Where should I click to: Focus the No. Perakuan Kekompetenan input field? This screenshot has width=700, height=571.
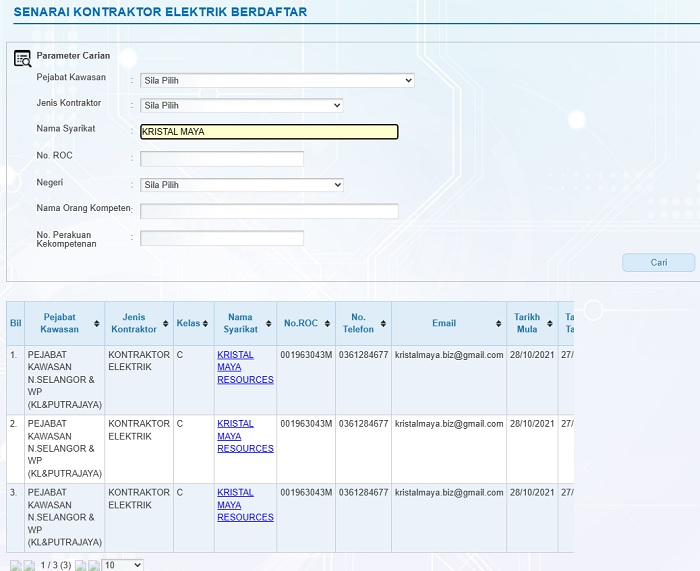click(x=222, y=238)
